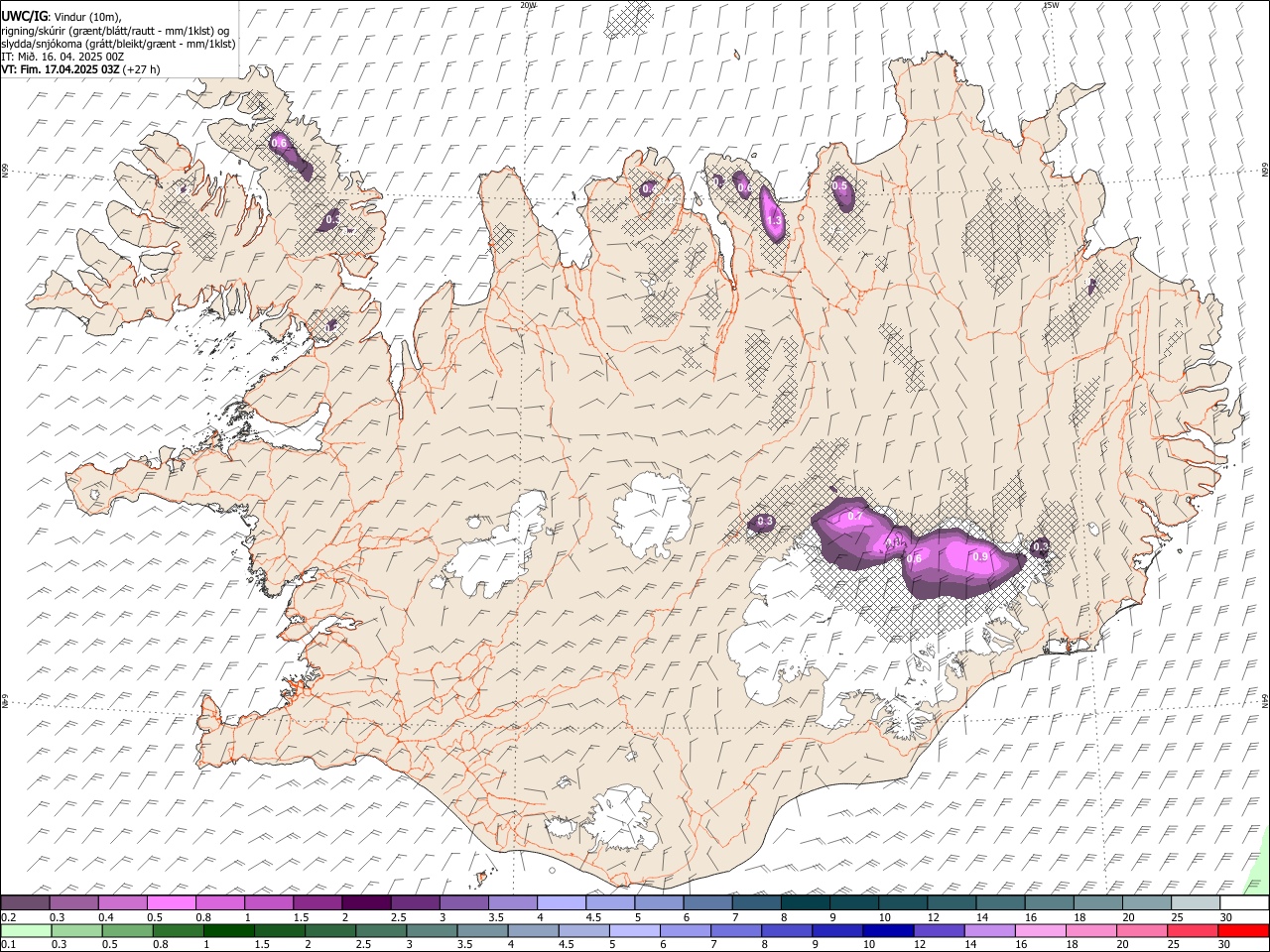Click the snow legend swatch between 1 and 1.5
Viewport: 1270px width, 952px height.
(x=269, y=902)
